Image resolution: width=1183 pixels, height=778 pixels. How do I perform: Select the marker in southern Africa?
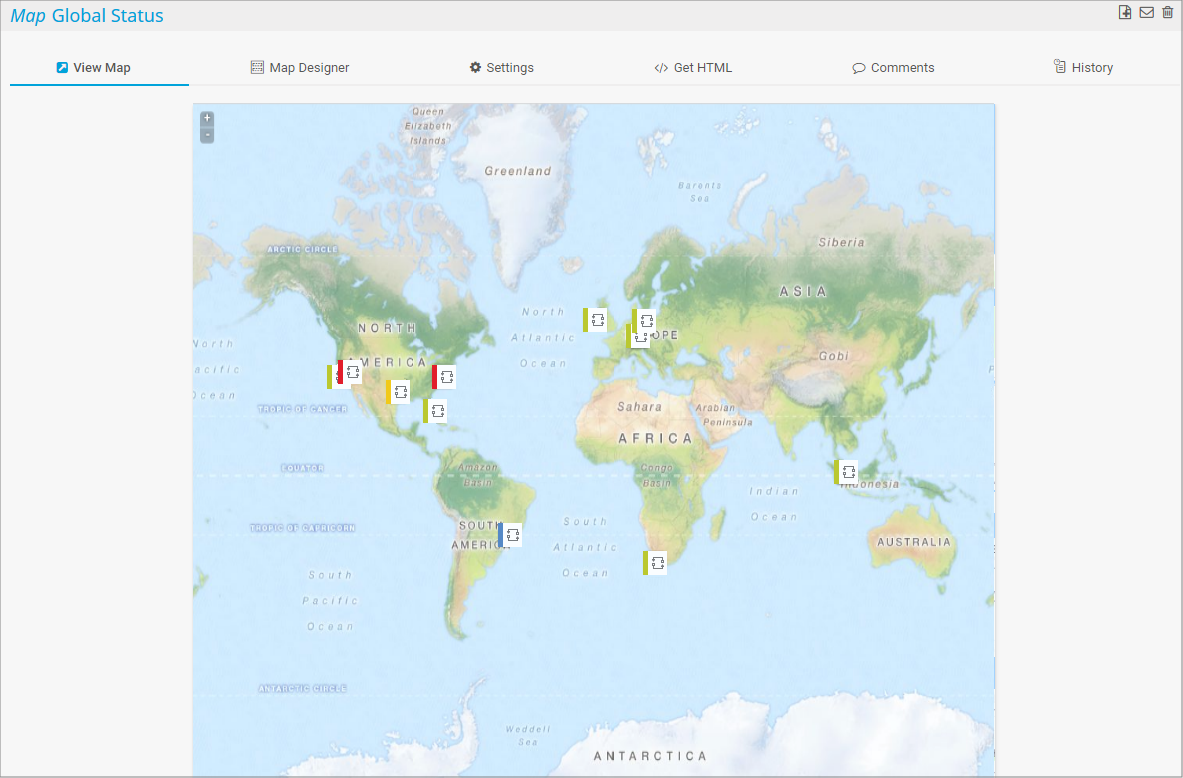(656, 563)
